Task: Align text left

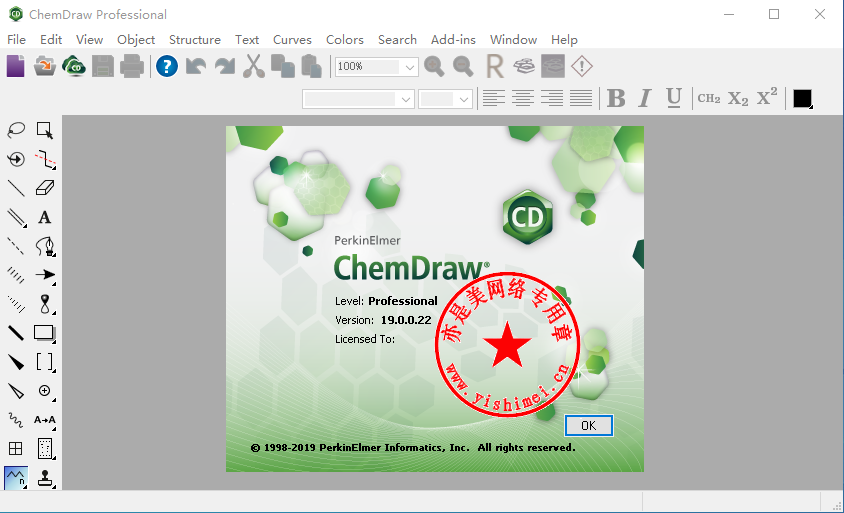Action: coord(494,99)
